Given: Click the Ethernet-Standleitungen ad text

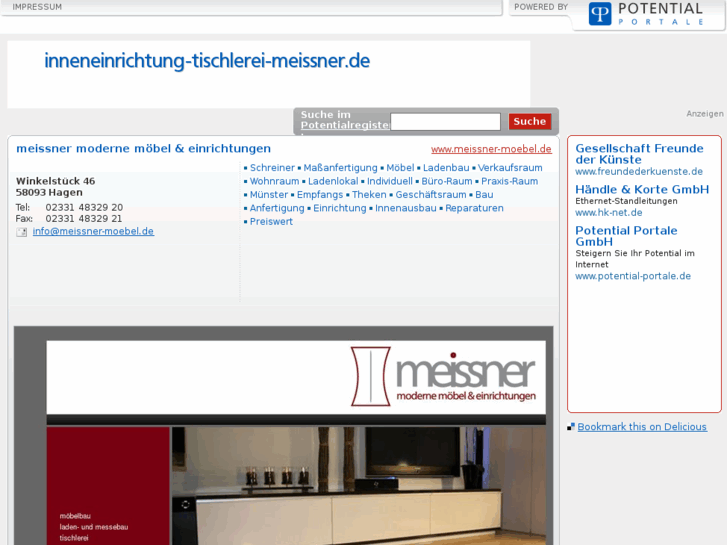Looking at the screenshot, I should (x=626, y=201).
